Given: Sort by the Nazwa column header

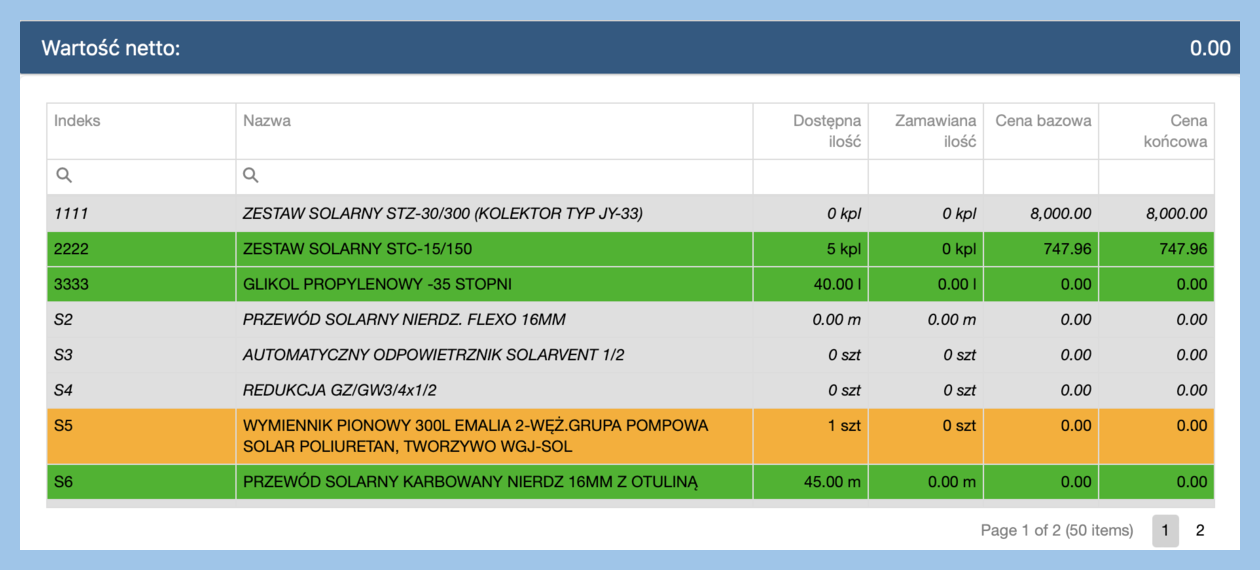Looking at the screenshot, I should (267, 121).
